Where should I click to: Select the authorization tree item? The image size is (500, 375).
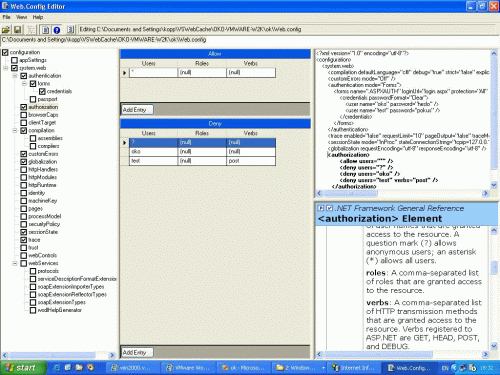(x=43, y=107)
